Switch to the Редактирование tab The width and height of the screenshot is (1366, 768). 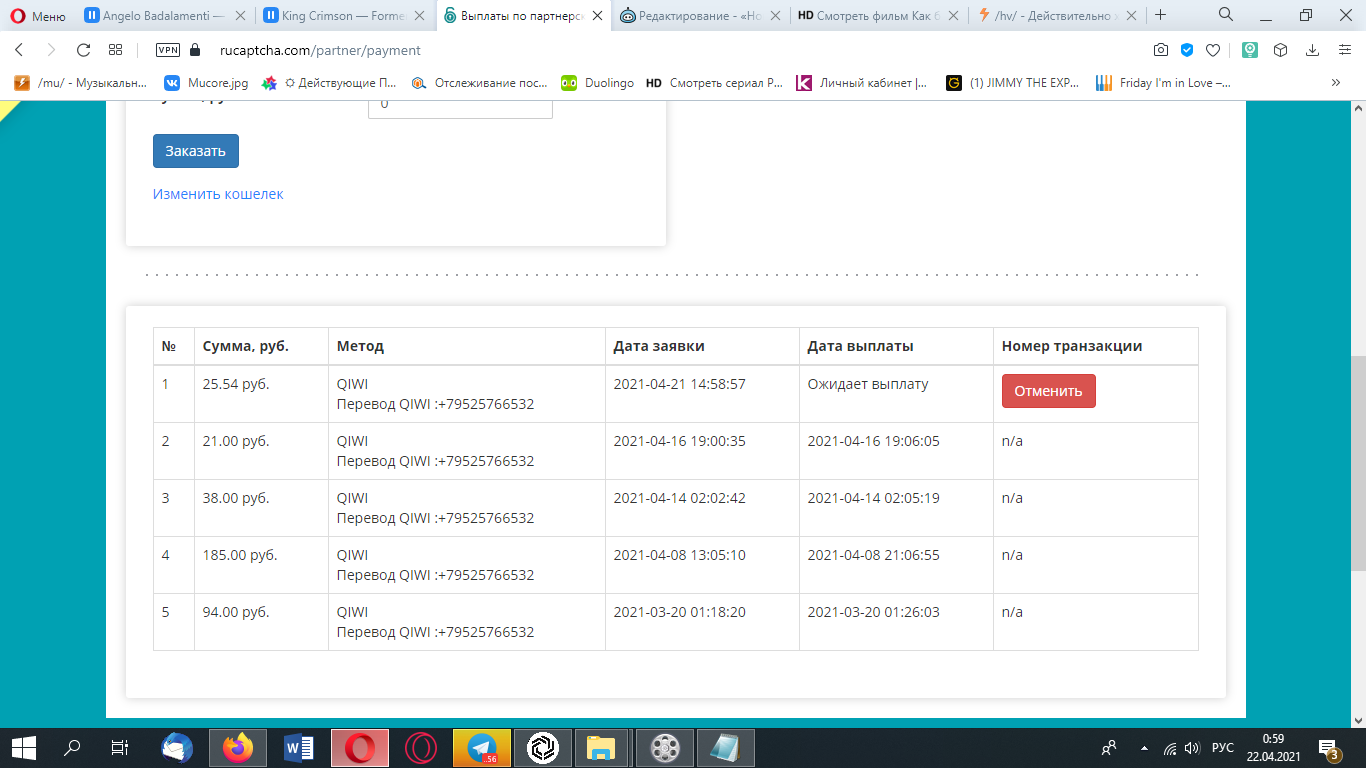[x=701, y=16]
